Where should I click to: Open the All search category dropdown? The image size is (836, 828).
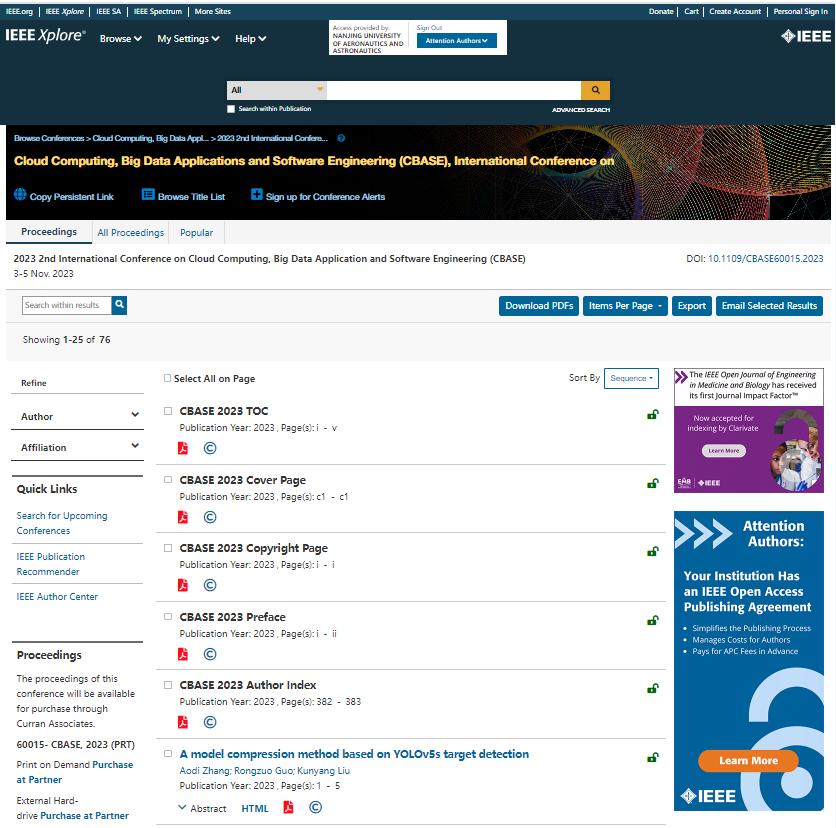277,90
